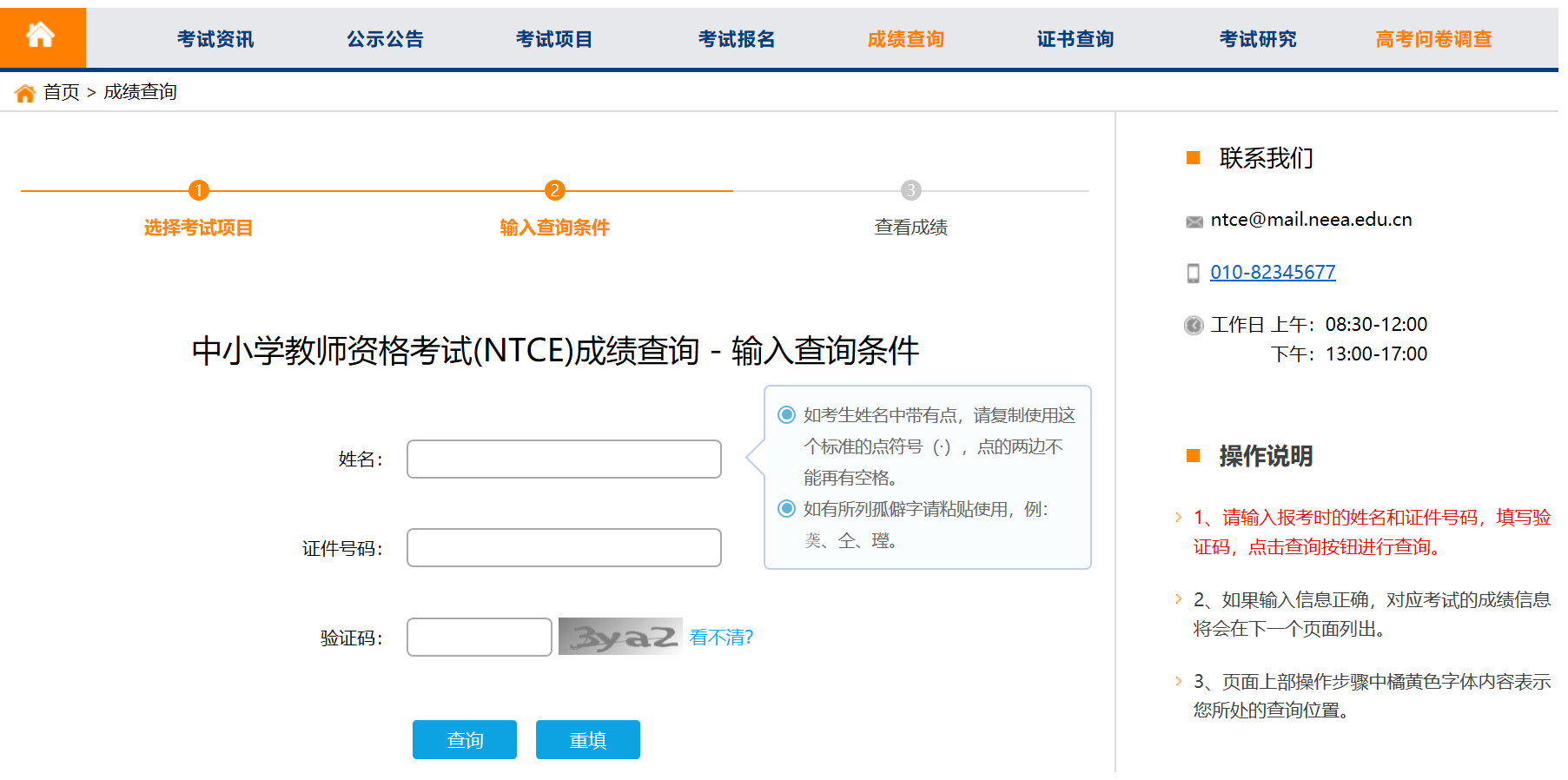Click the 查看成绩 step label
Viewport: 1568px width, 780px height.
pos(911,228)
